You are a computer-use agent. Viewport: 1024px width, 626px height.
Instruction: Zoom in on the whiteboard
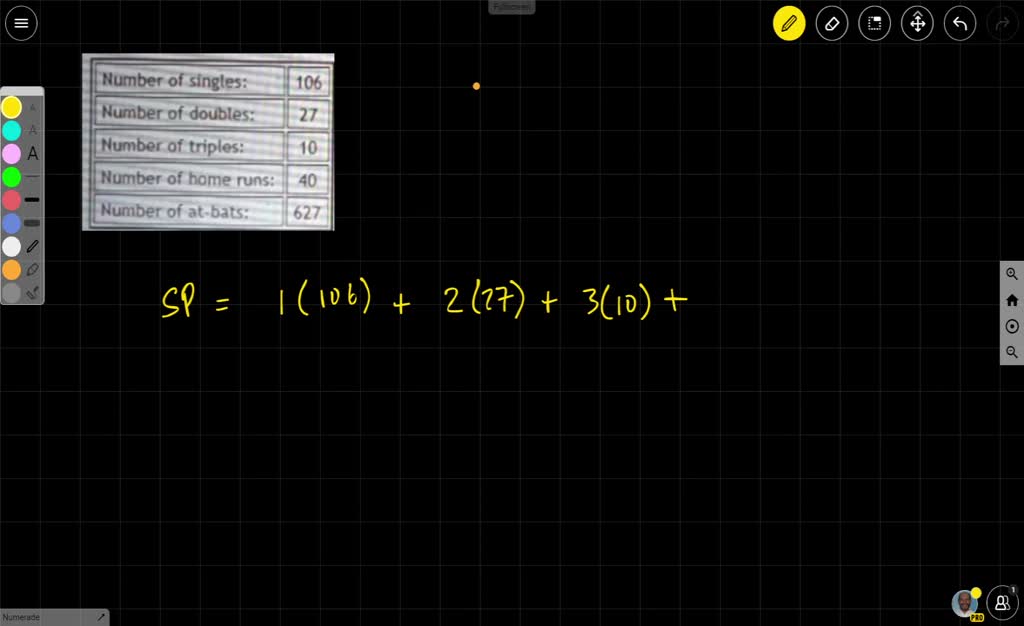click(1012, 274)
